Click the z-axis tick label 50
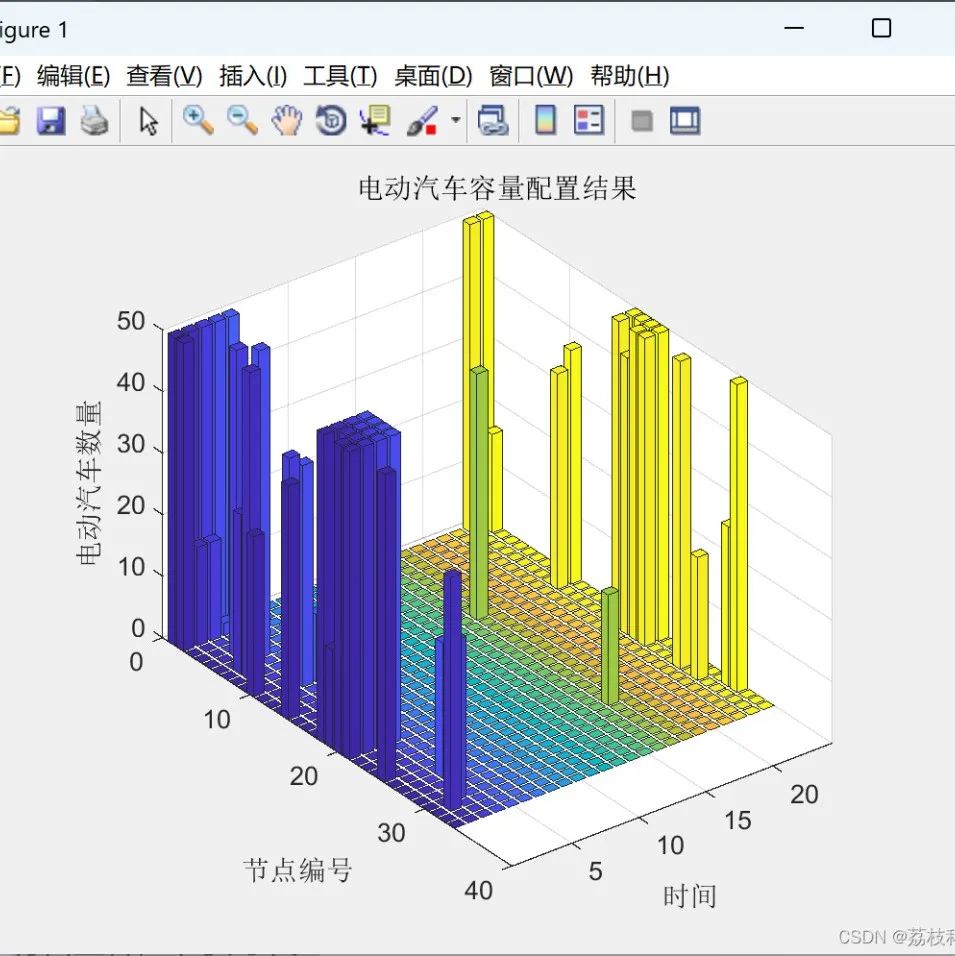The height and width of the screenshot is (956, 955). coord(131,321)
